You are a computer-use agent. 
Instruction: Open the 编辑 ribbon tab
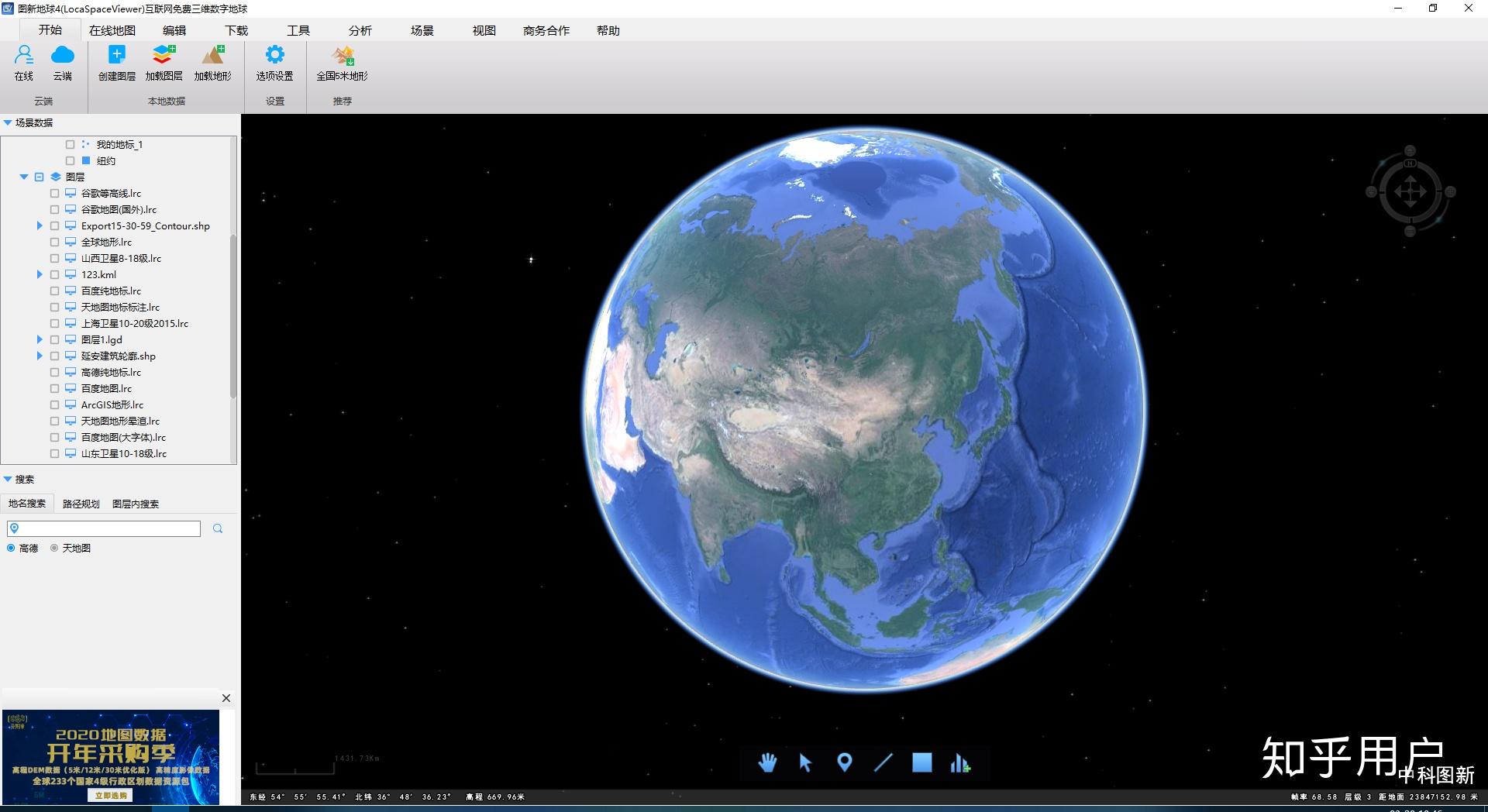click(x=174, y=30)
